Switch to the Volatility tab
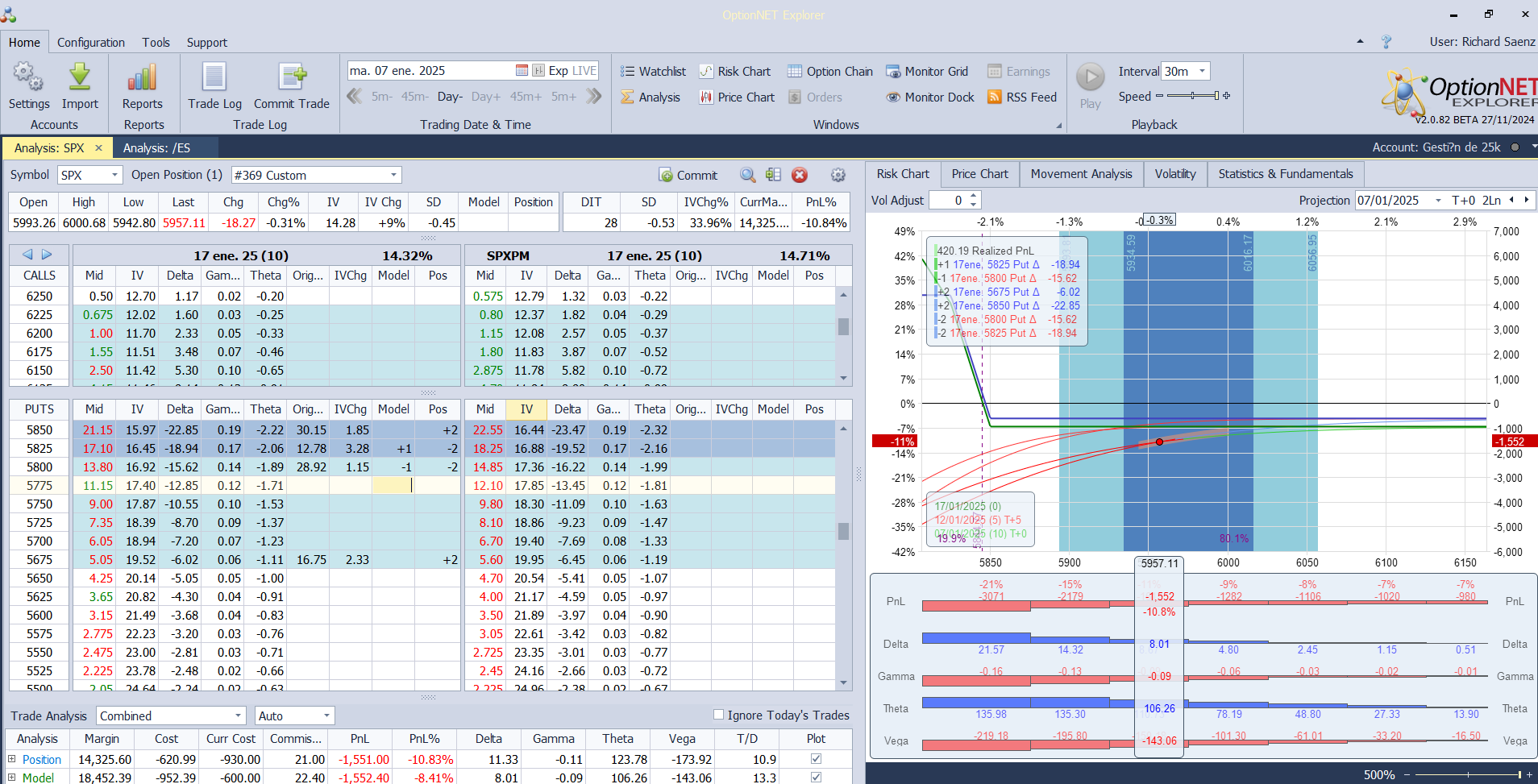 click(1175, 174)
